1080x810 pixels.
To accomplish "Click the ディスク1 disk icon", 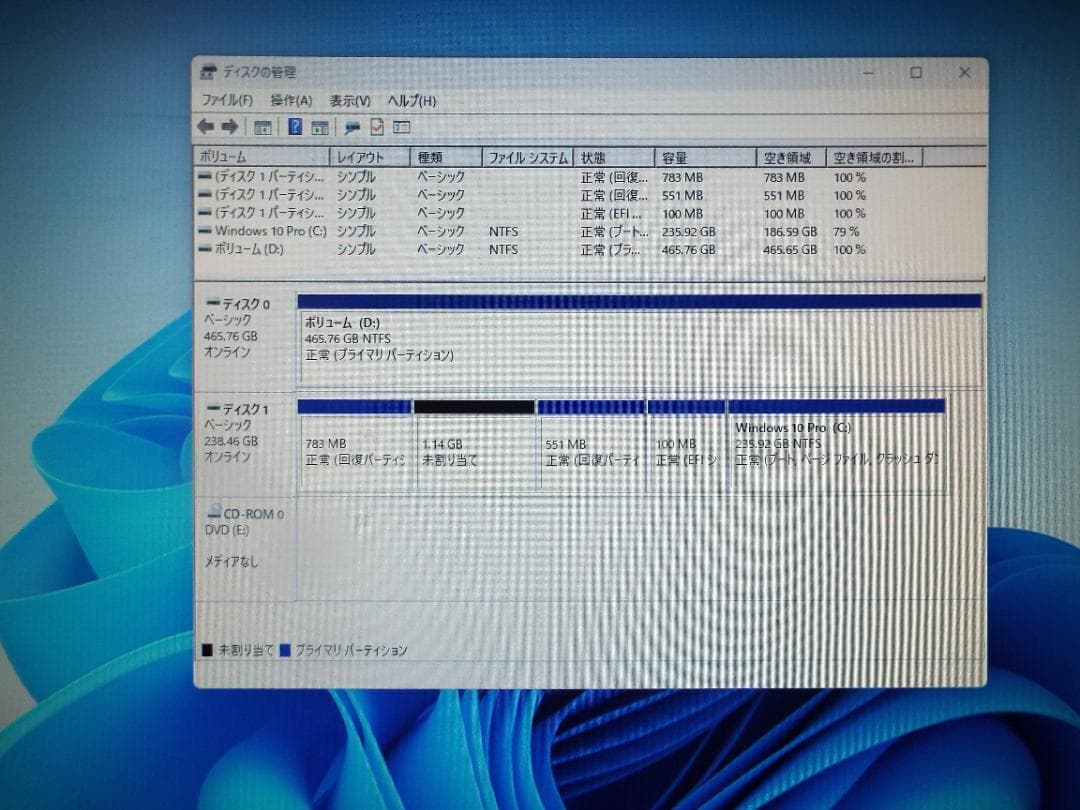I will click(213, 408).
